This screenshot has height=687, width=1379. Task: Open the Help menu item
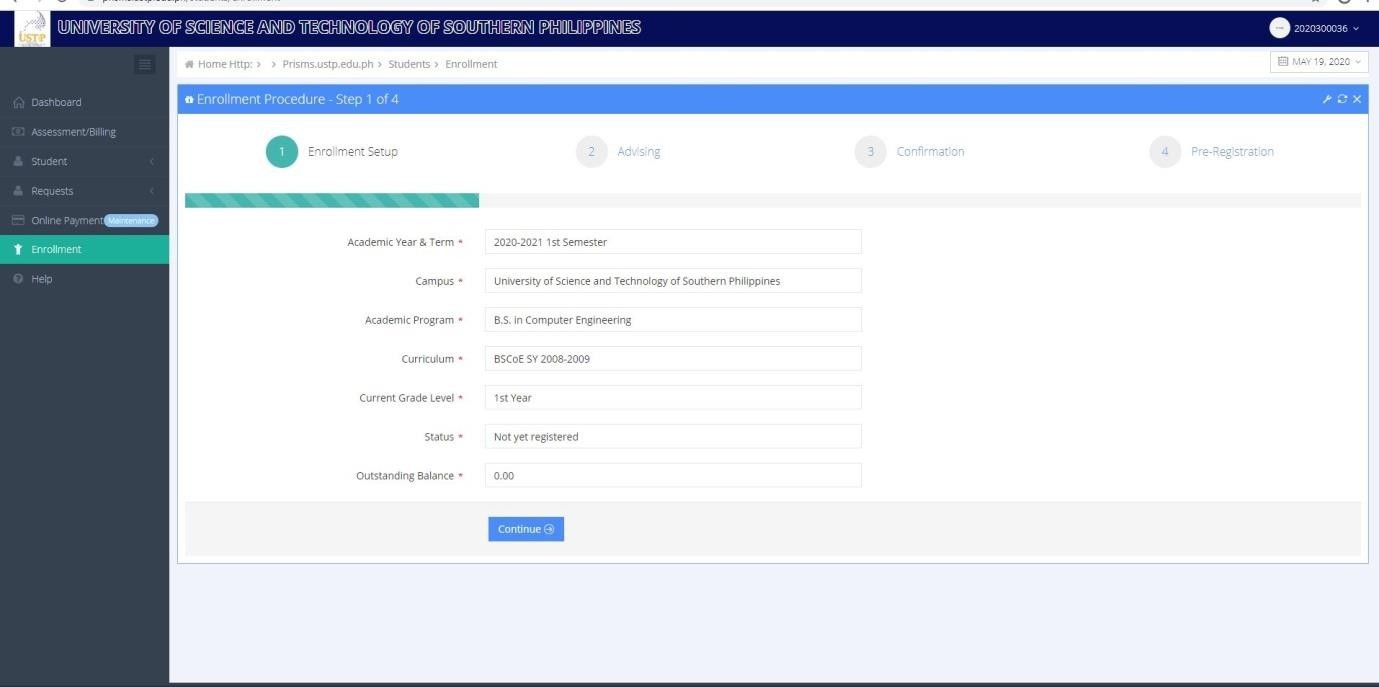[85, 279]
